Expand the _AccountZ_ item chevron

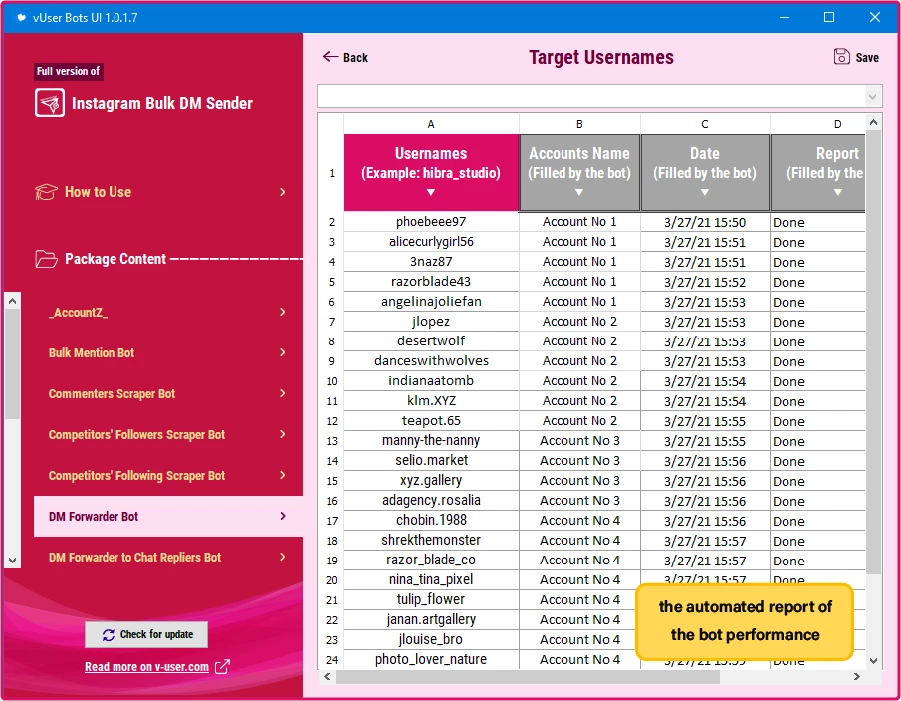click(x=282, y=312)
